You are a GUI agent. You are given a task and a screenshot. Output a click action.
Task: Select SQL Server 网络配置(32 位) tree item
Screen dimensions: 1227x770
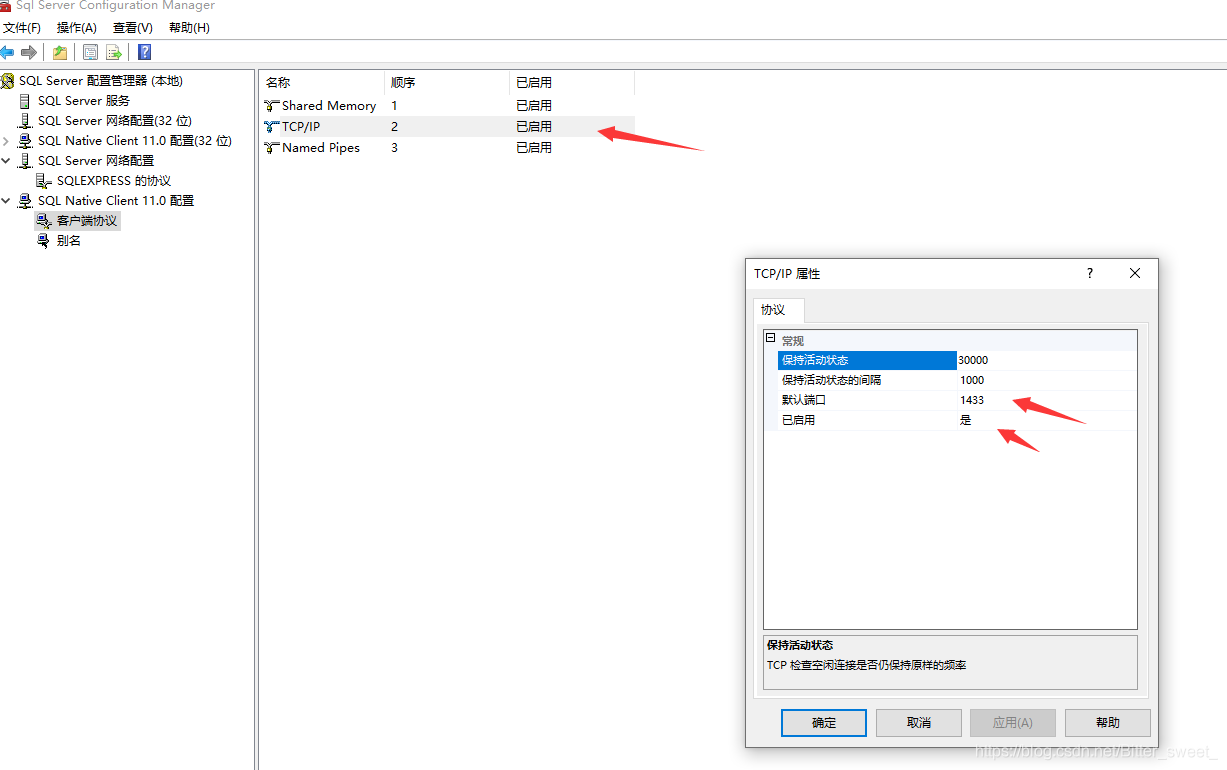pyautogui.click(x=114, y=121)
